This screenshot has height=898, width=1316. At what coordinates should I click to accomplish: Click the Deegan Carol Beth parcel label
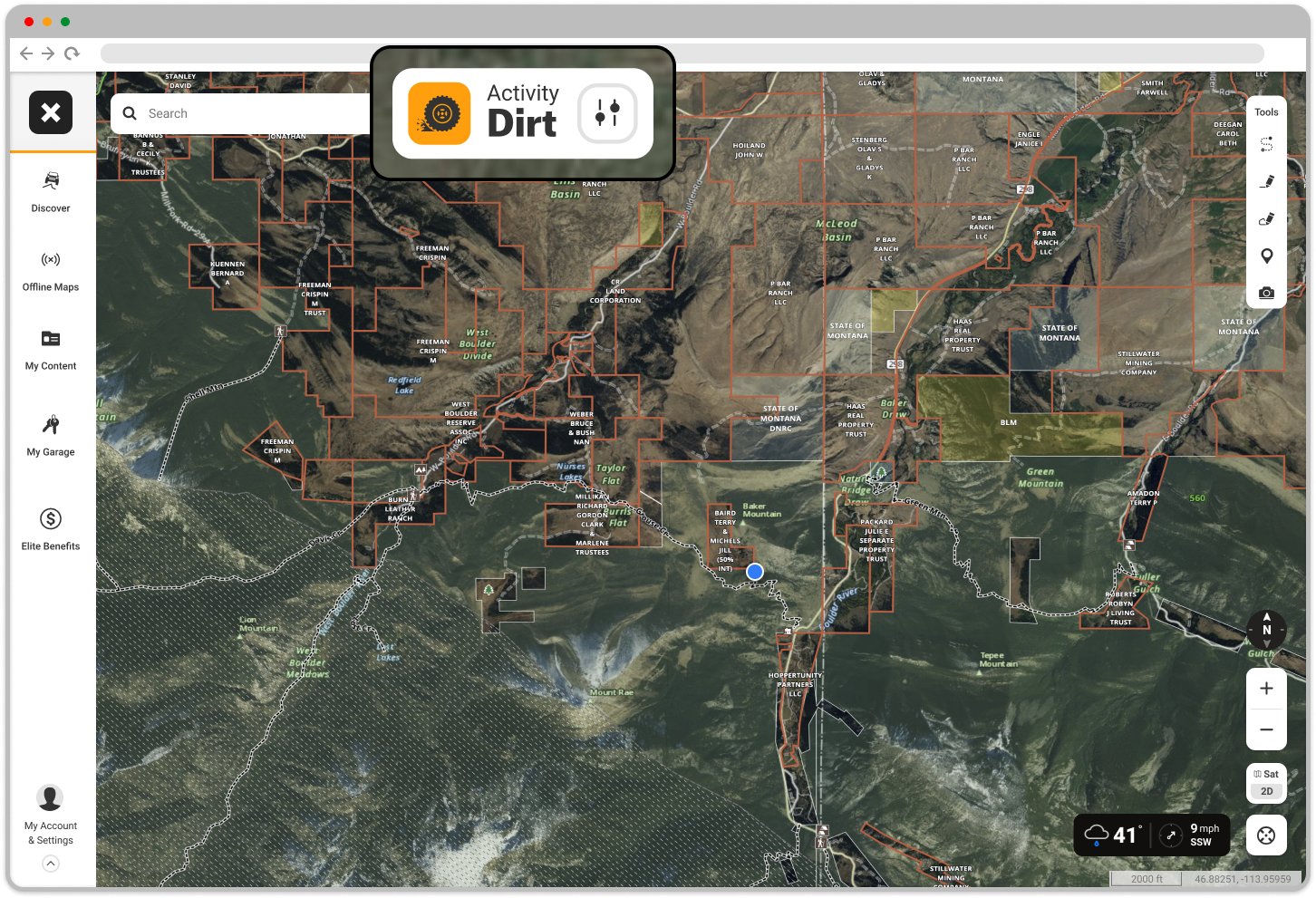1228,133
